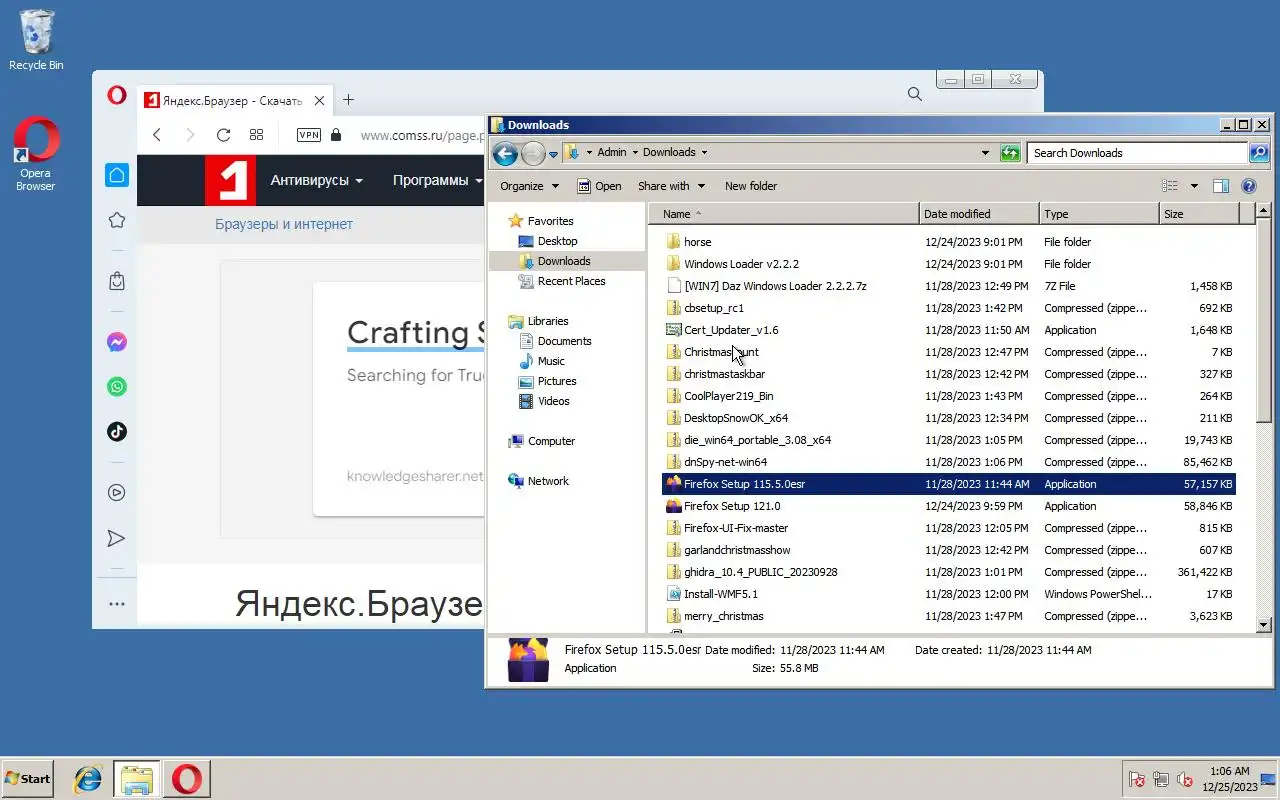Reload the page in Opera
This screenshot has height=800, width=1280.
click(x=223, y=135)
